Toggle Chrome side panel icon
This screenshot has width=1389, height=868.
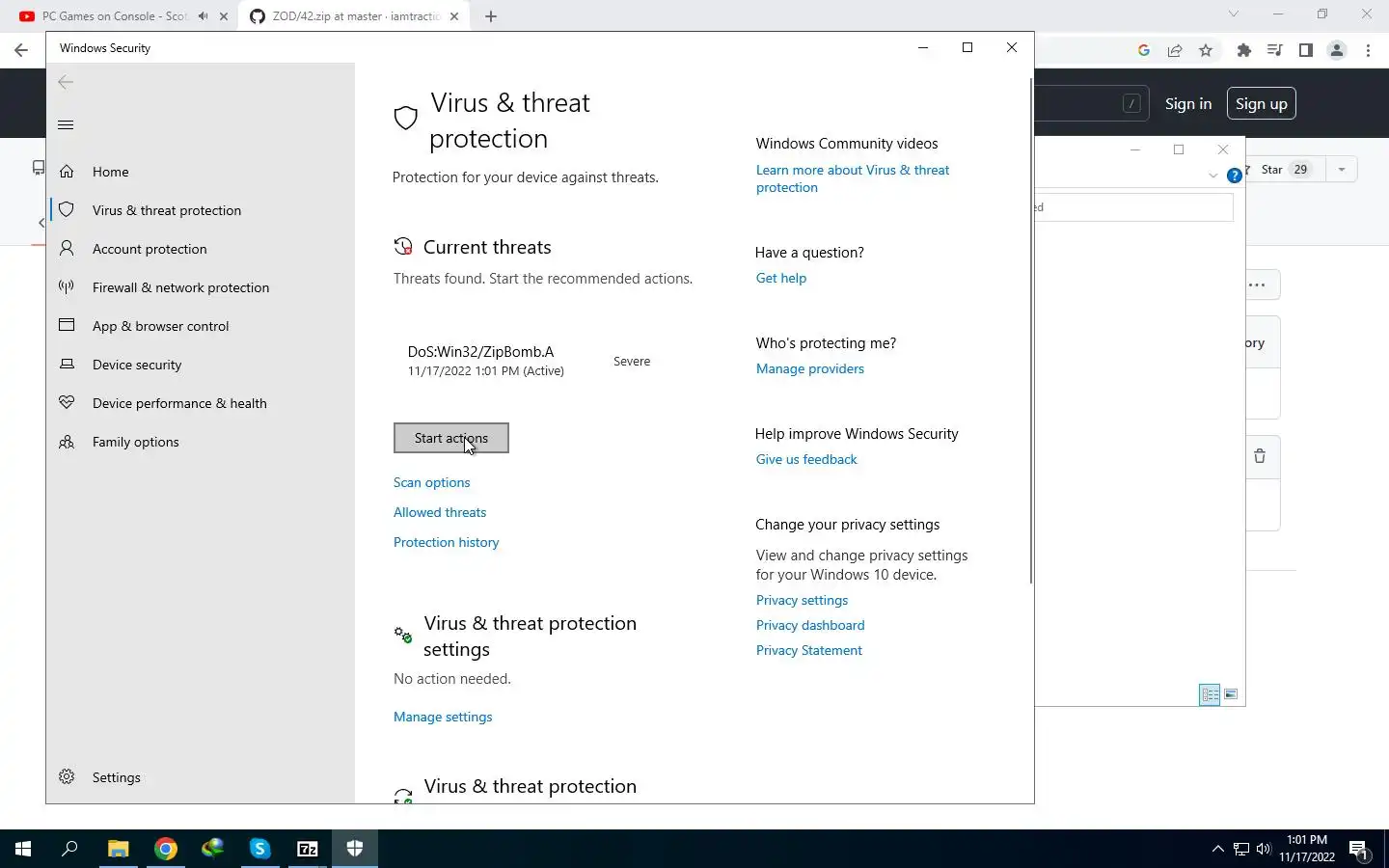coord(1306,50)
